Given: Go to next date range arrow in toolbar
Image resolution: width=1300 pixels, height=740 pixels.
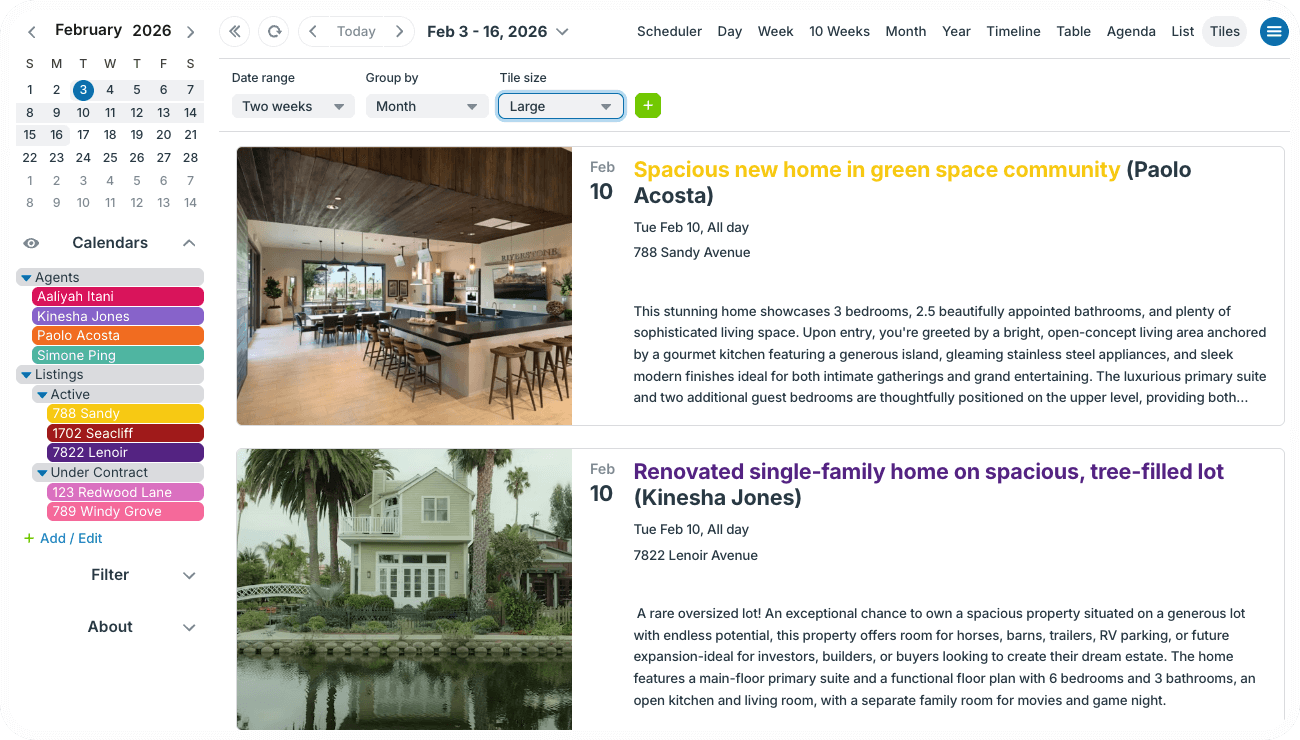Looking at the screenshot, I should (x=399, y=31).
